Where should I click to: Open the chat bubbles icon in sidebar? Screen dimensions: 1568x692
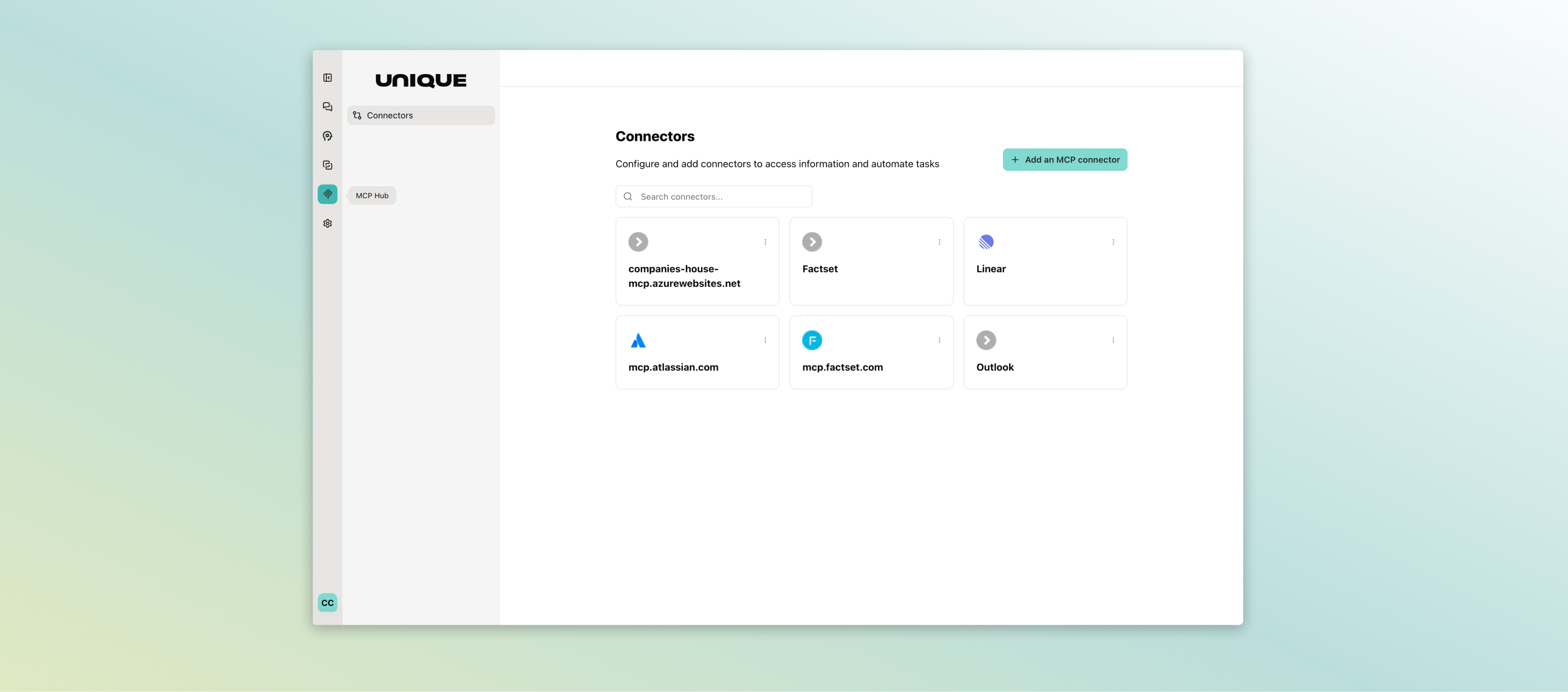click(x=328, y=107)
